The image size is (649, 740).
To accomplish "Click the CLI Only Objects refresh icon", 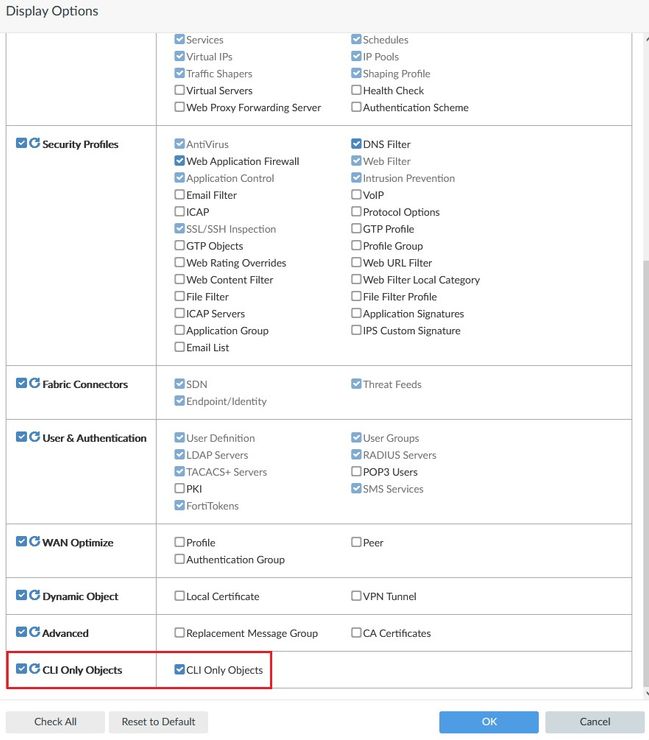I will [35, 670].
